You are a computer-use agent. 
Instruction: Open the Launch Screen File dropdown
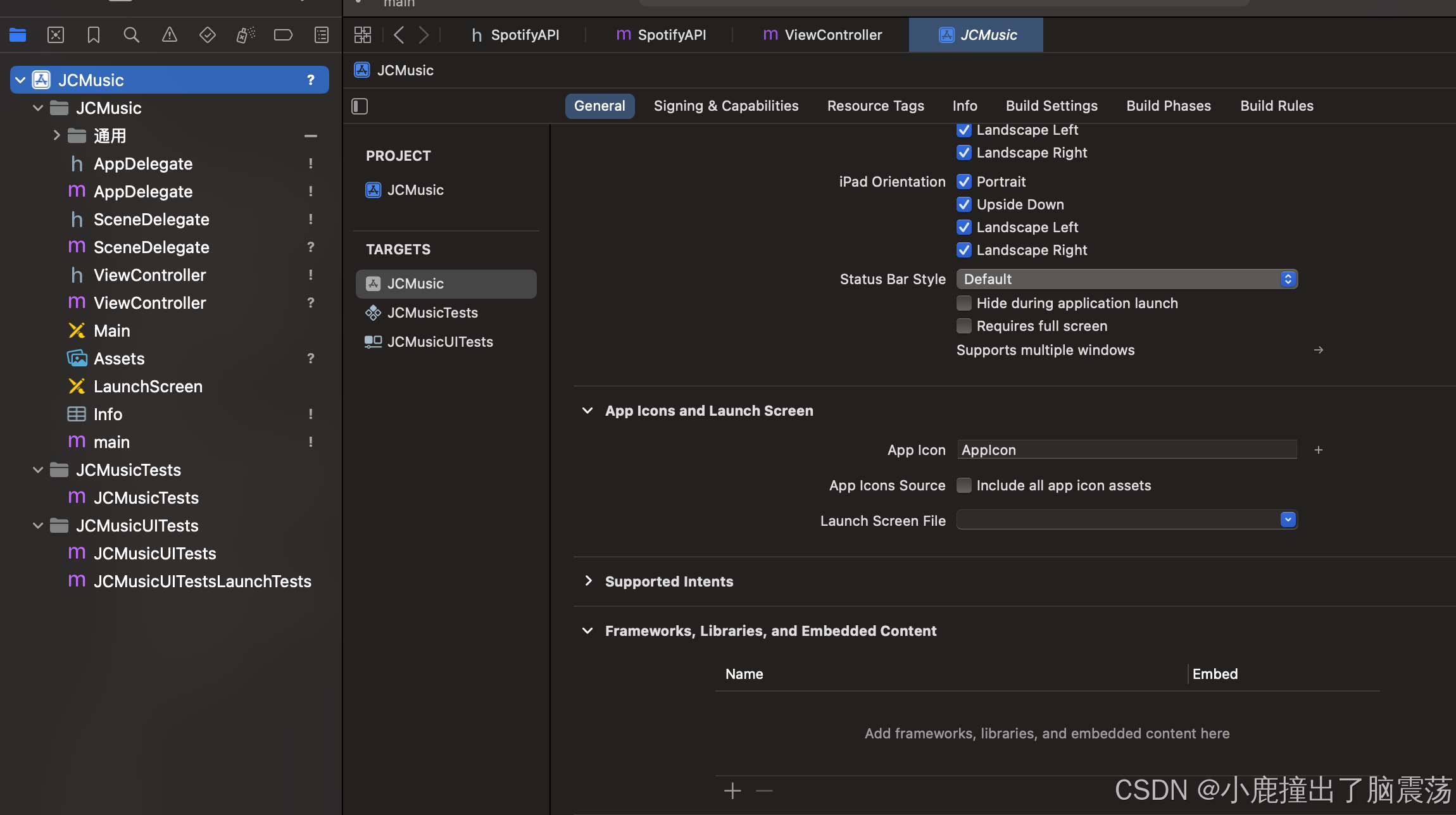coord(1289,520)
